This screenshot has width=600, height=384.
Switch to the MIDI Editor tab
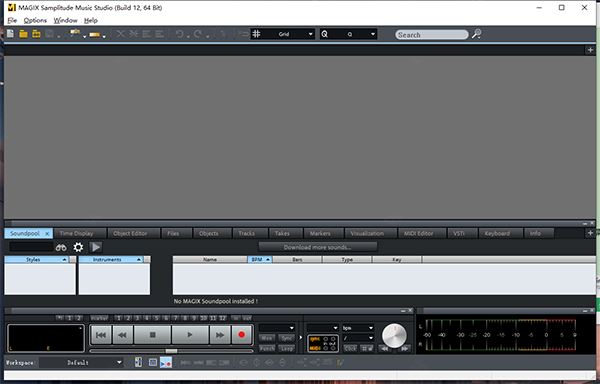coord(418,233)
